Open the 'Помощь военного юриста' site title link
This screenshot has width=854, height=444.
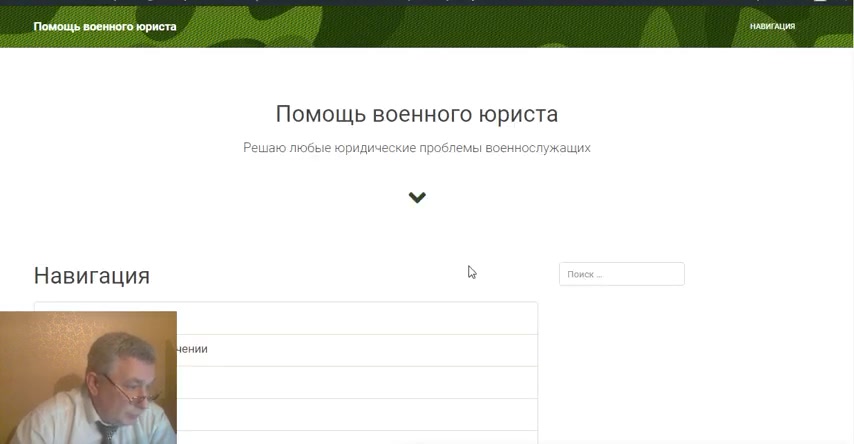(105, 27)
